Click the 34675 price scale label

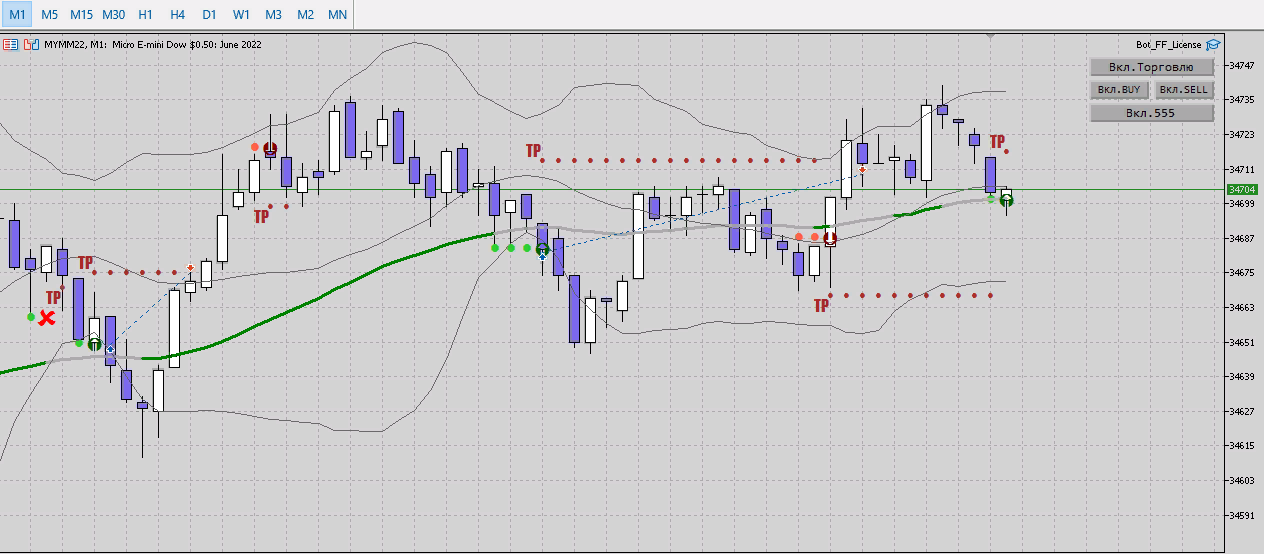1243,273
